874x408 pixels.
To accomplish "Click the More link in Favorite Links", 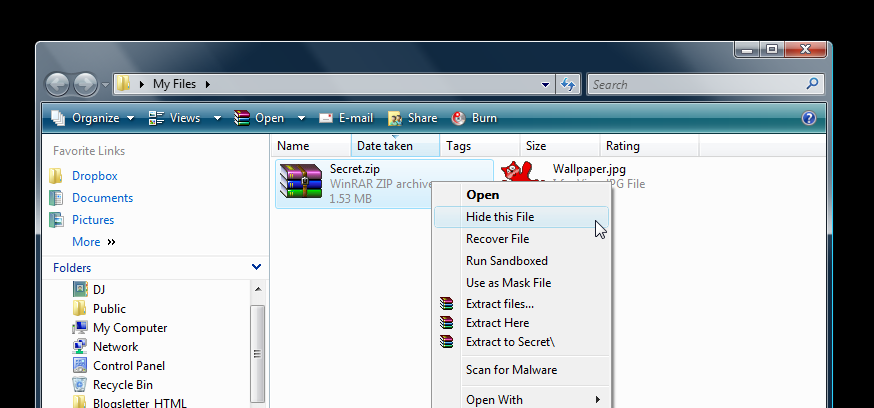I will pyautogui.click(x=94, y=242).
